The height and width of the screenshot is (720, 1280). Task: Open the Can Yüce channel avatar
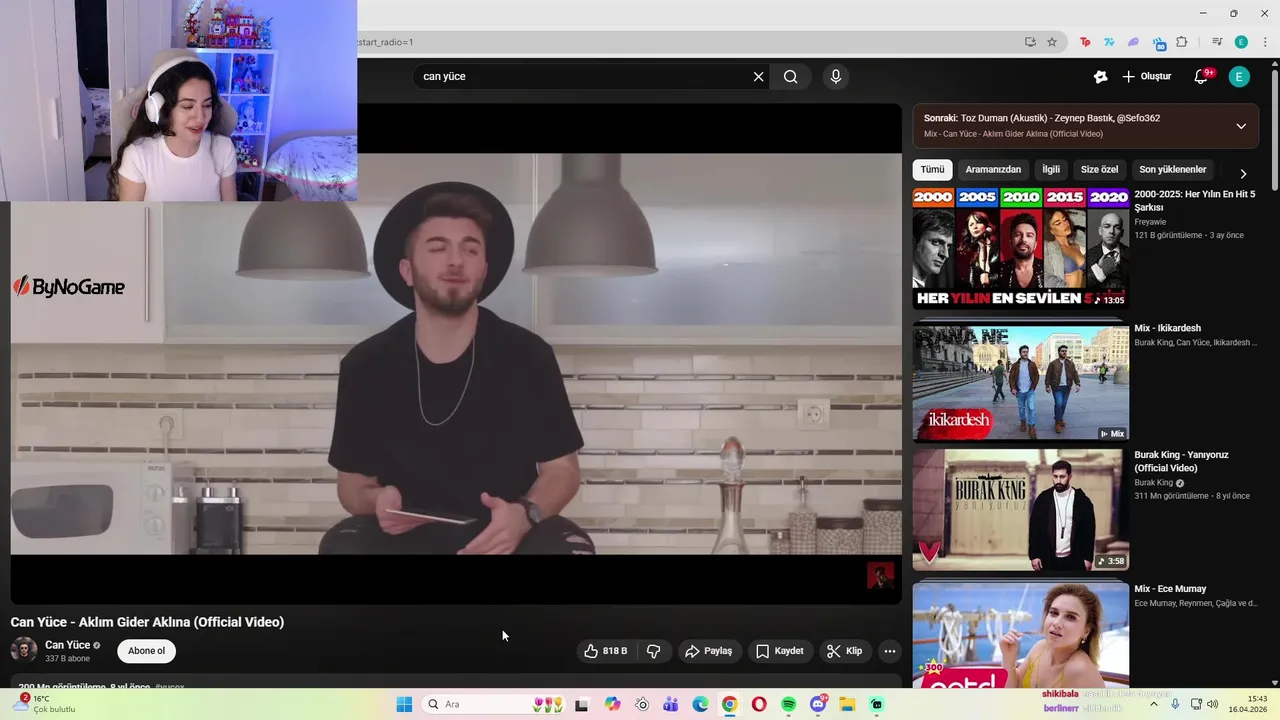[x=24, y=650]
